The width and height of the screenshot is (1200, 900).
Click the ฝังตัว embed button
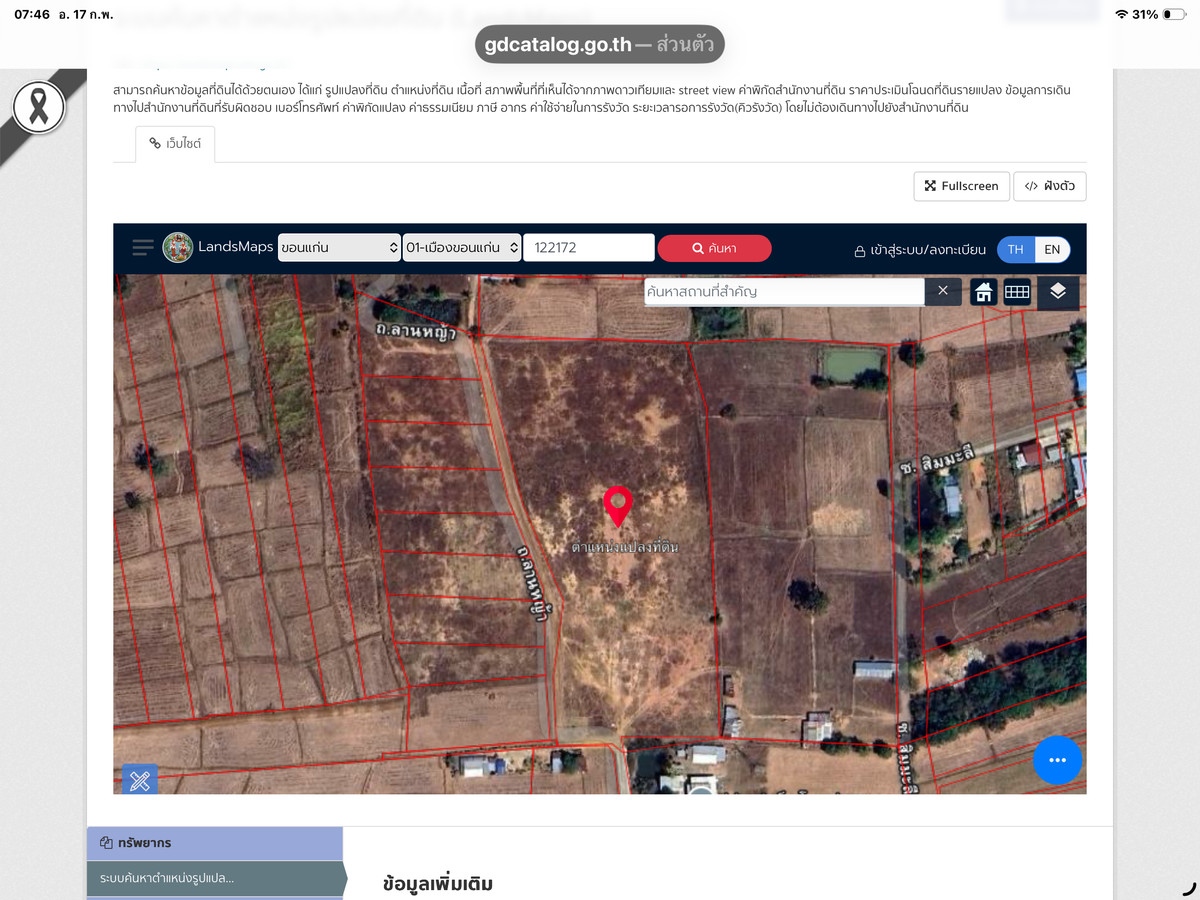[1049, 186]
